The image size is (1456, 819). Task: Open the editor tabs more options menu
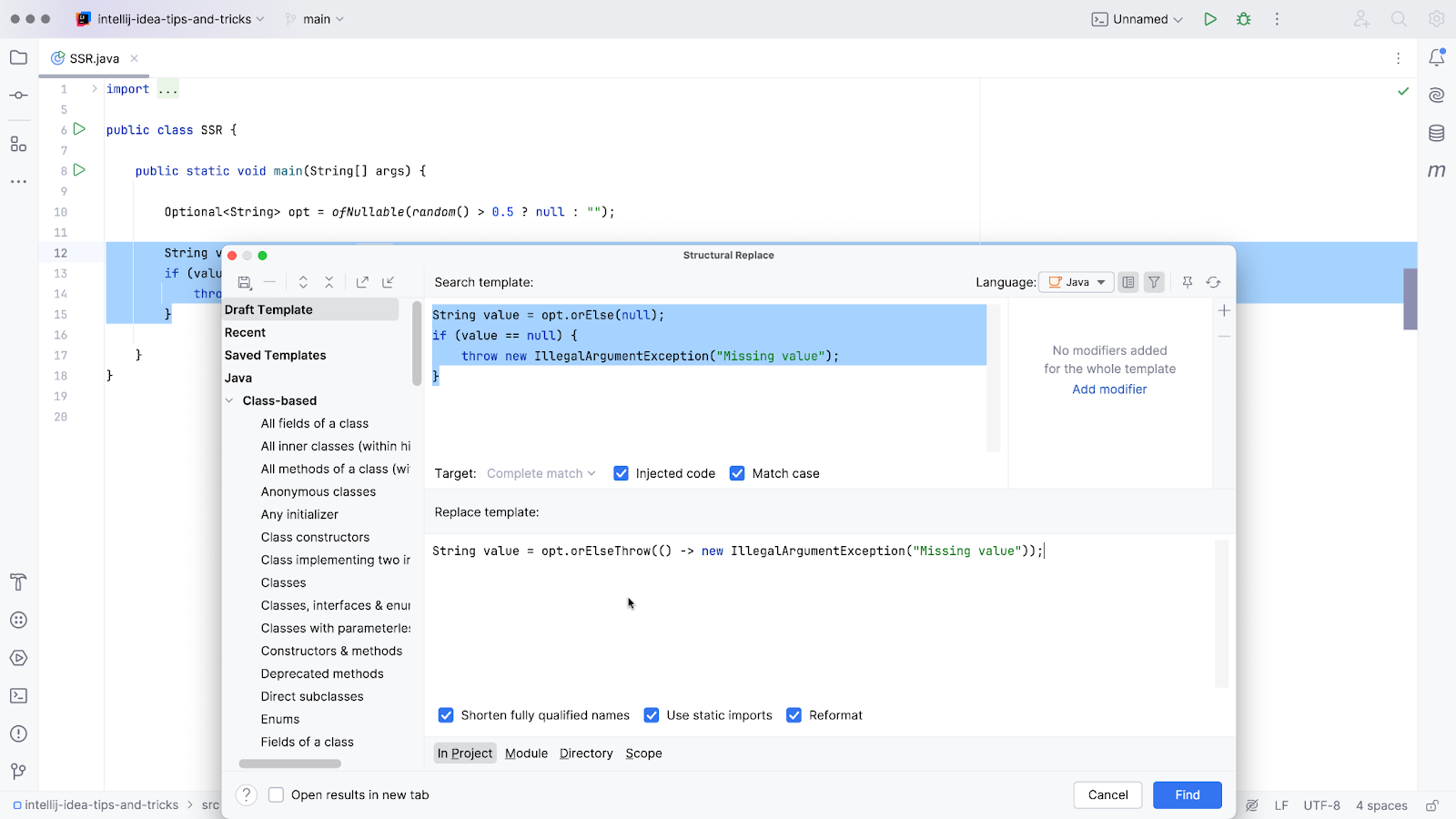pyautogui.click(x=1399, y=58)
